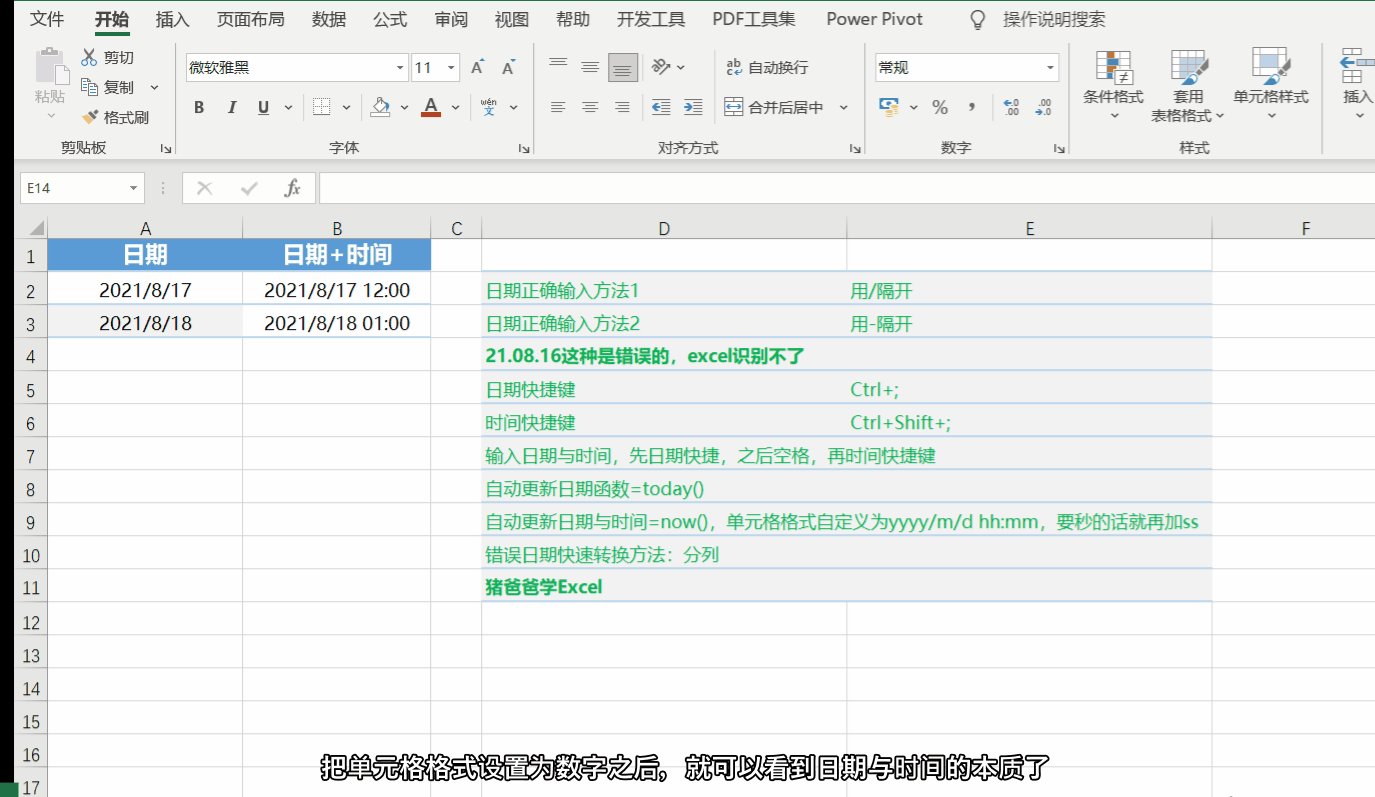Click the Copy (复制) icon
The image size is (1375, 797).
pos(89,87)
